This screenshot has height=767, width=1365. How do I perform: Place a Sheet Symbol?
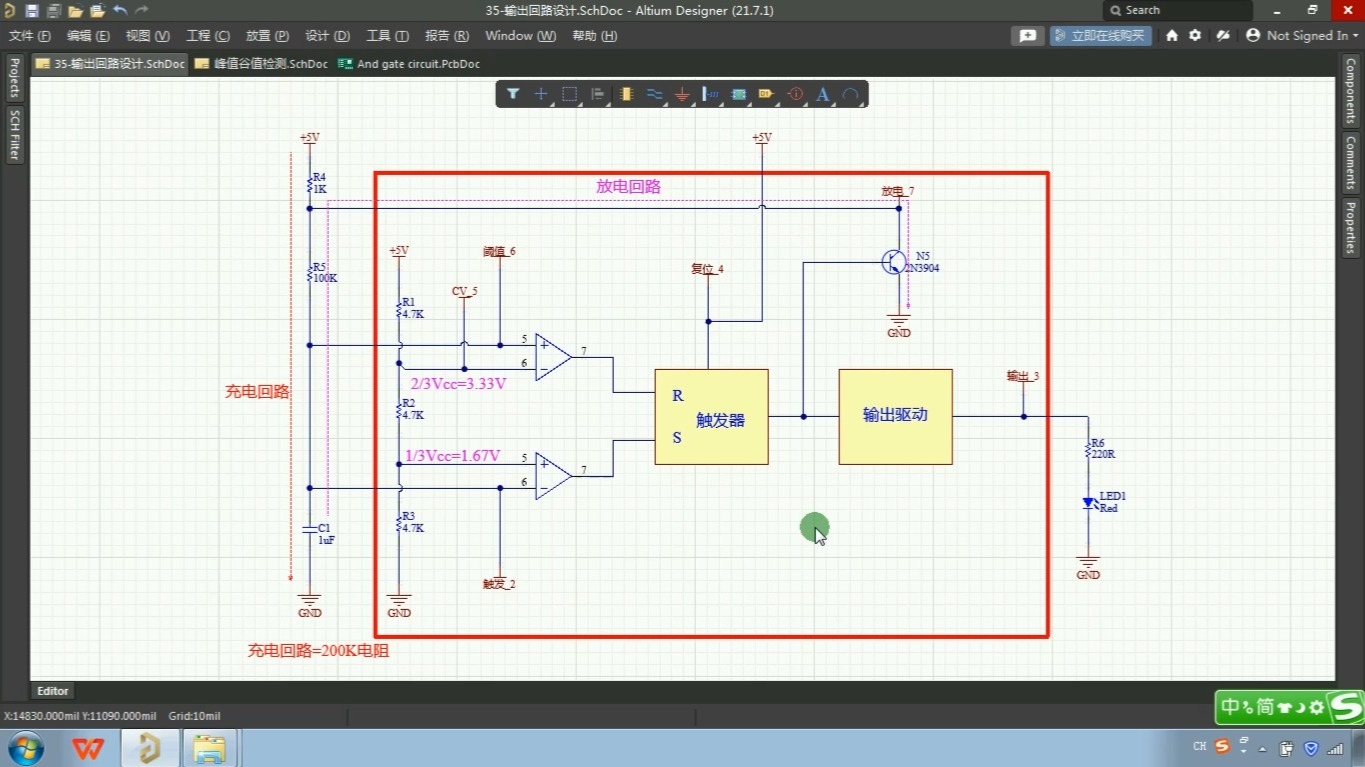pyautogui.click(x=739, y=94)
